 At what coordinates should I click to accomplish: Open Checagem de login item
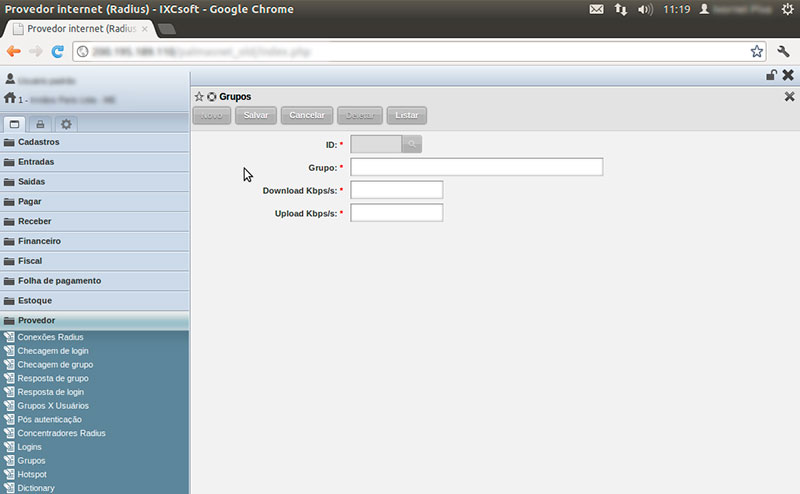53,351
